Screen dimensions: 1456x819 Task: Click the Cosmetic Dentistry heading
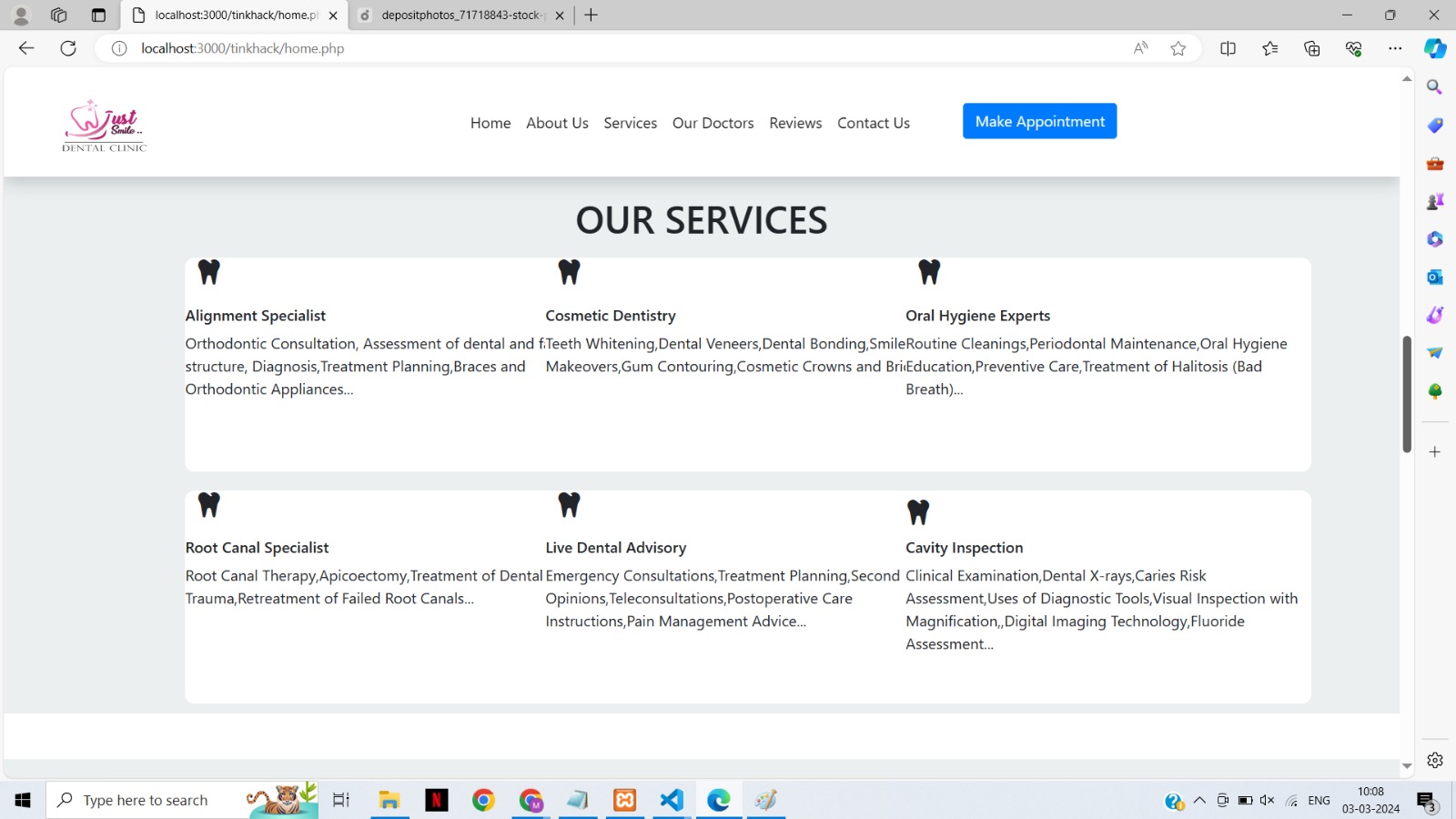click(611, 316)
